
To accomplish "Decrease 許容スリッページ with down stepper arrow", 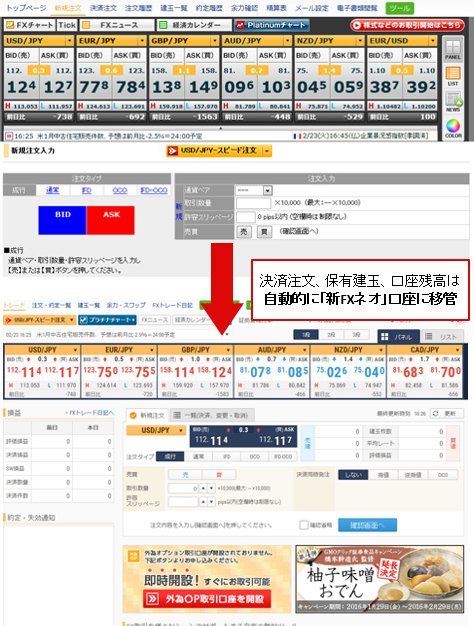I will click(211, 502).
